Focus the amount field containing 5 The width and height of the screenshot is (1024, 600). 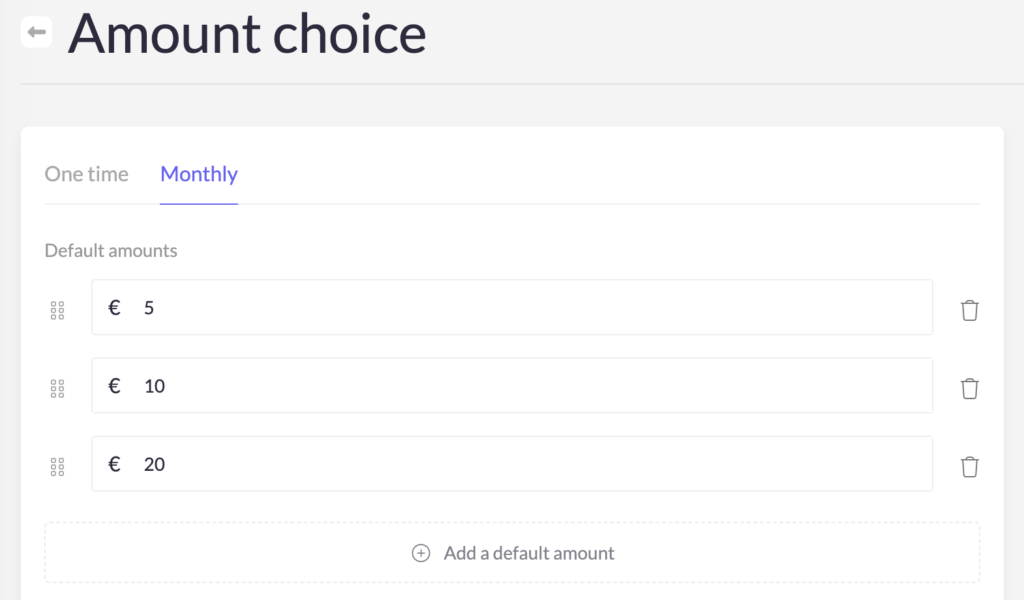[512, 308]
